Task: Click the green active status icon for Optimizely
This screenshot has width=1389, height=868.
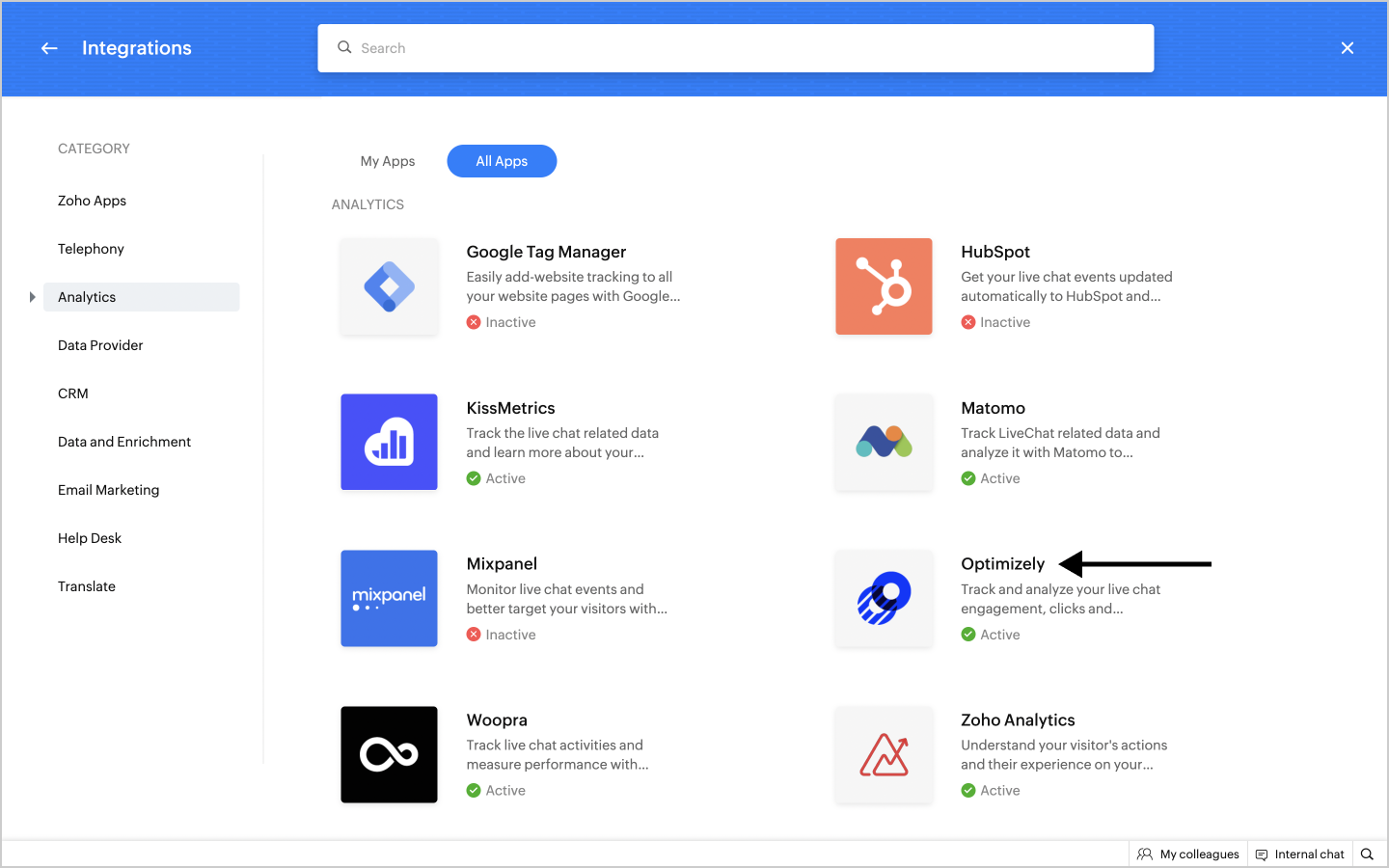Action: pyautogui.click(x=968, y=635)
